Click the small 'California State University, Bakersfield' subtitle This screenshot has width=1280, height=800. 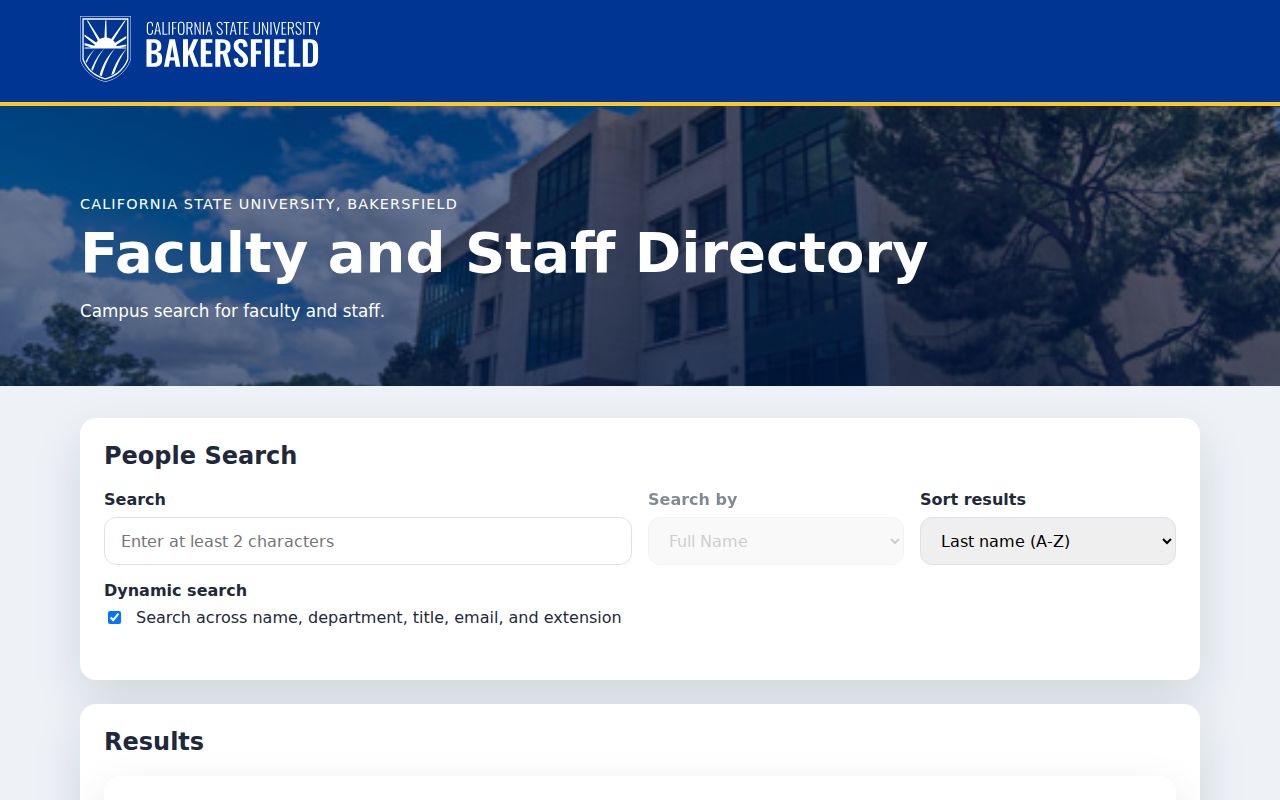[x=269, y=204]
